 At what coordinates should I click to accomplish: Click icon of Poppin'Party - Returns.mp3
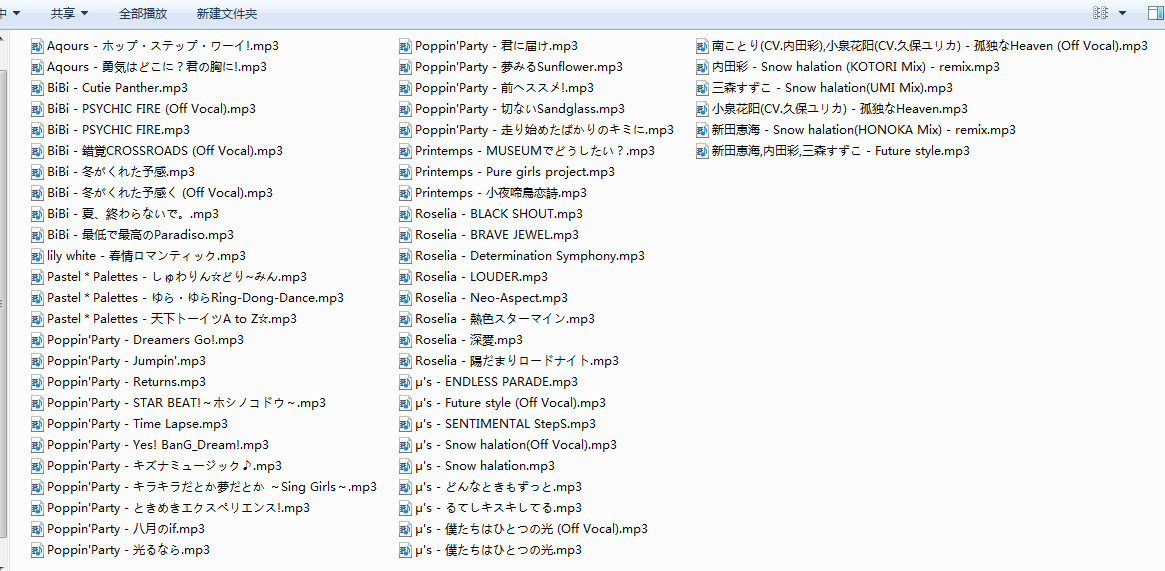tap(38, 382)
